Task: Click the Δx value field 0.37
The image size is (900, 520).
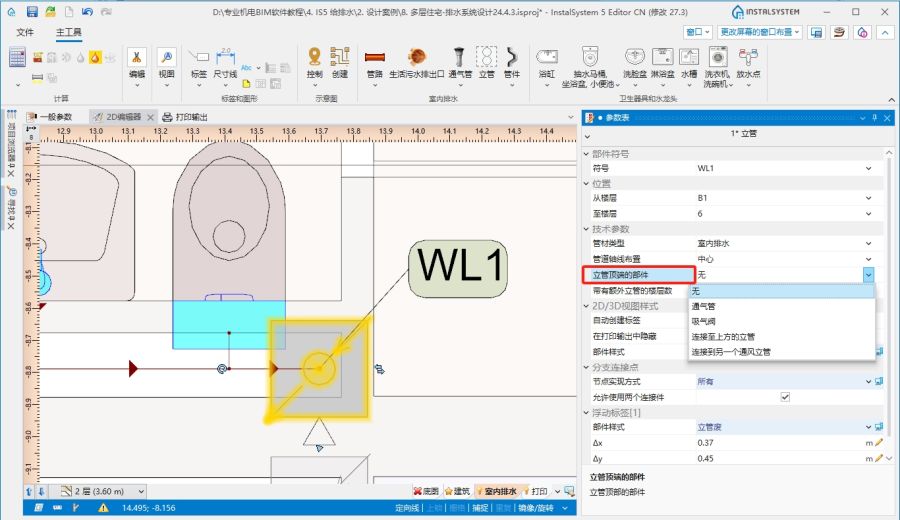Action: pos(780,442)
